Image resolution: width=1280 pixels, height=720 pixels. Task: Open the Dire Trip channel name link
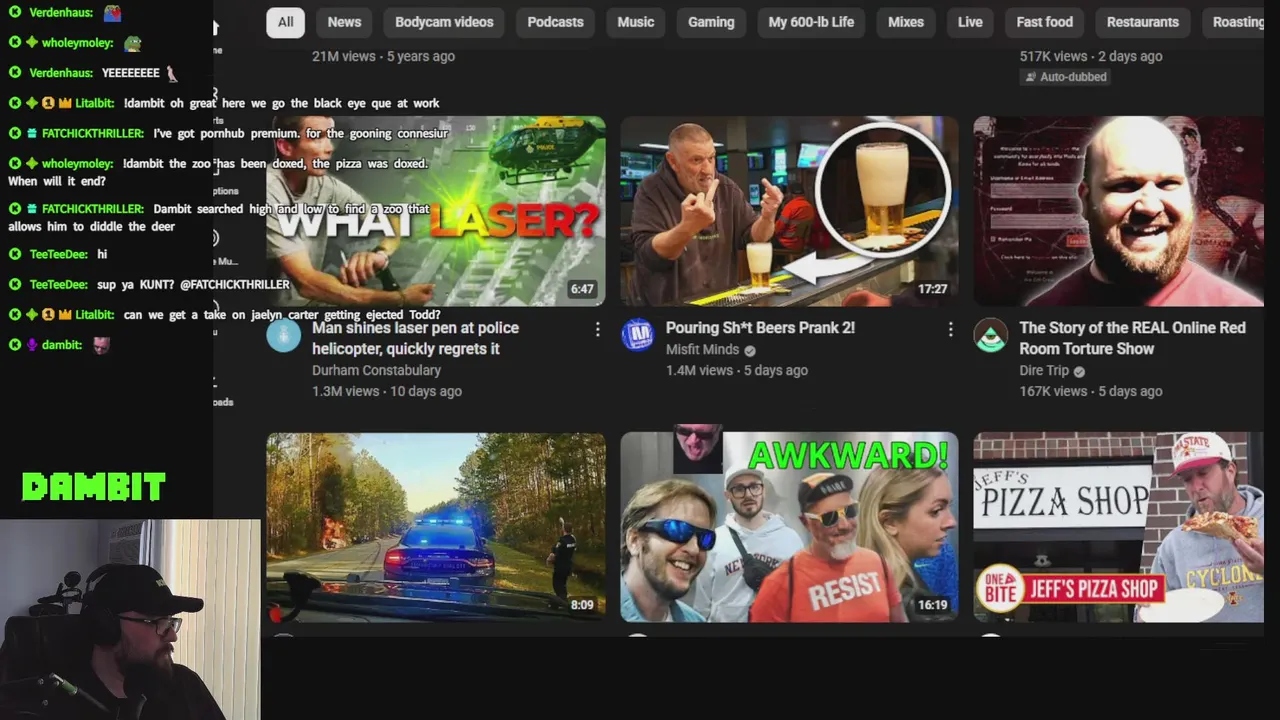(x=1044, y=370)
